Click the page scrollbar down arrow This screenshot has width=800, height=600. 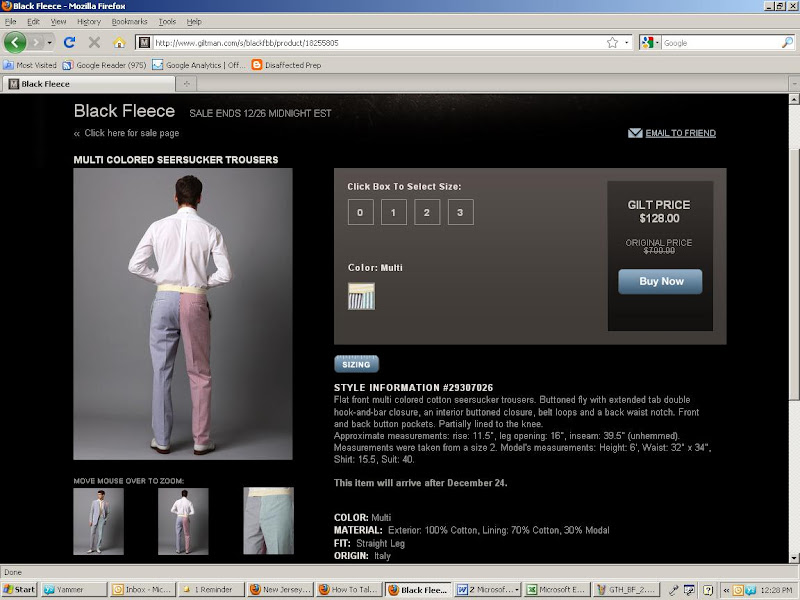coord(794,558)
